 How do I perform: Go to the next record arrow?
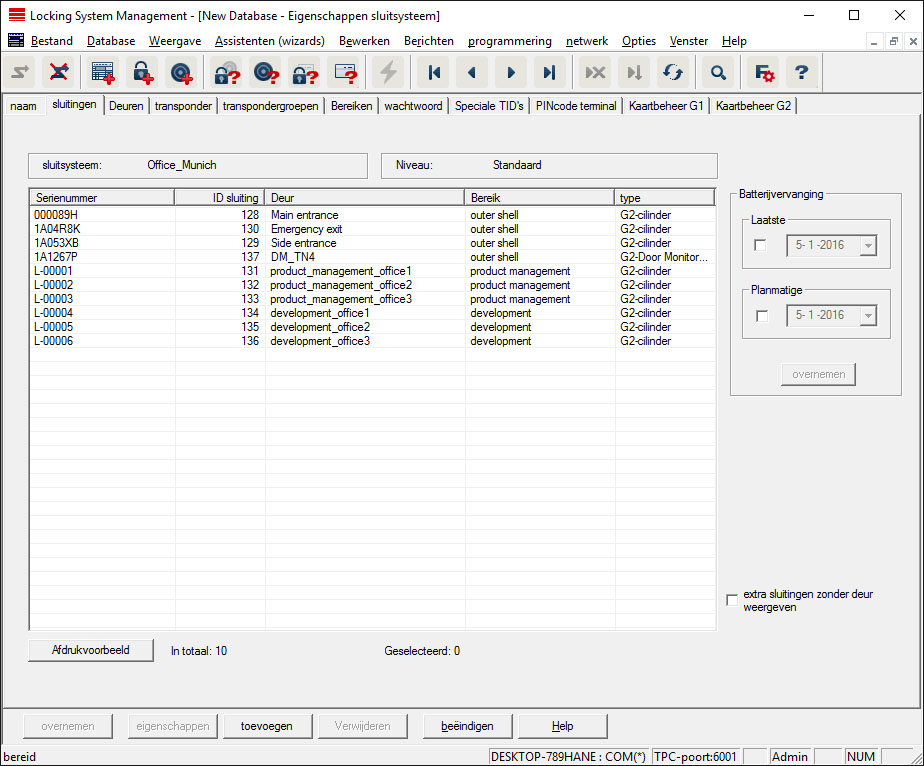pyautogui.click(x=511, y=73)
